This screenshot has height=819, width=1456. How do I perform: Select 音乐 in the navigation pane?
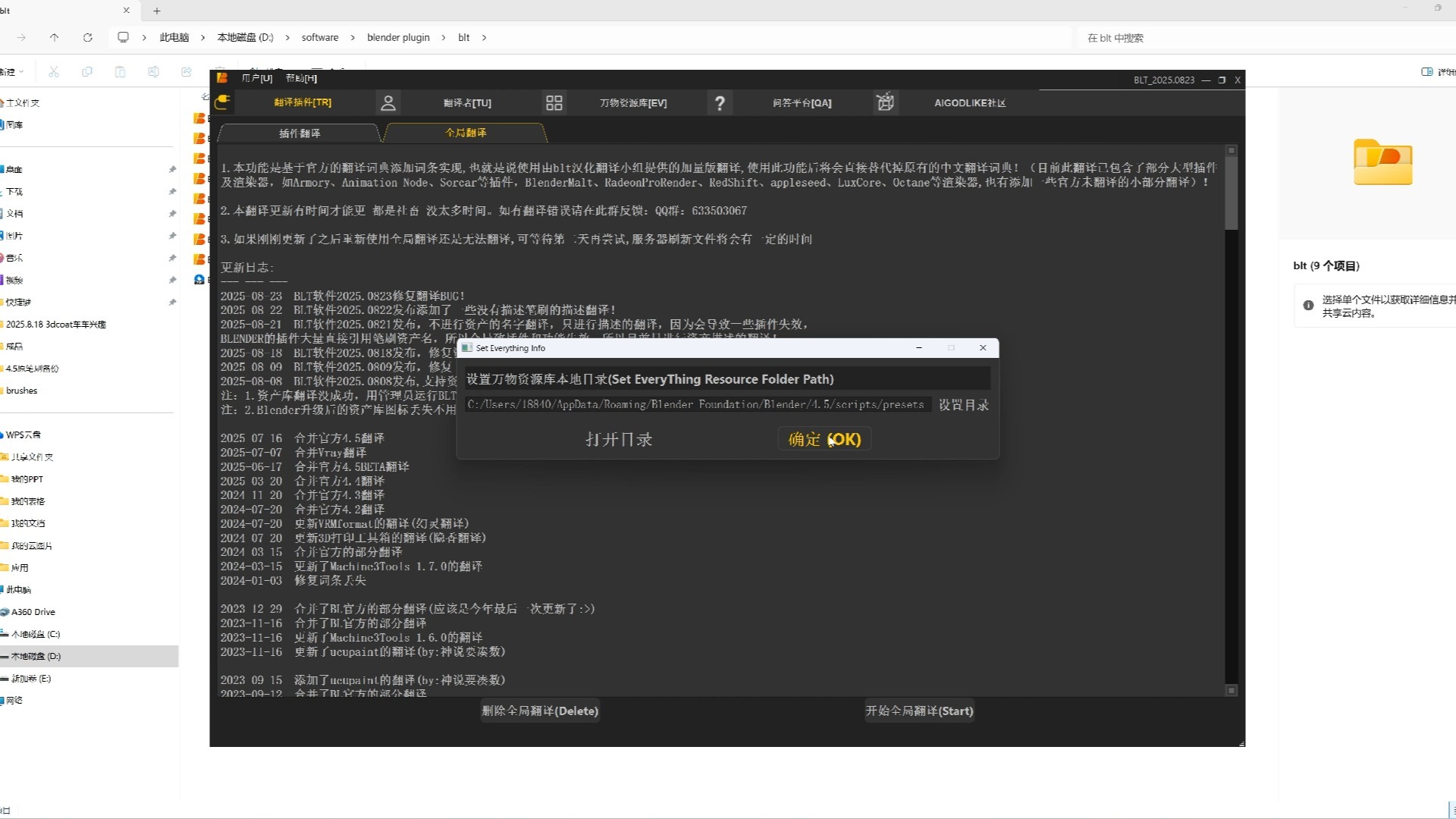pyautogui.click(x=14, y=258)
